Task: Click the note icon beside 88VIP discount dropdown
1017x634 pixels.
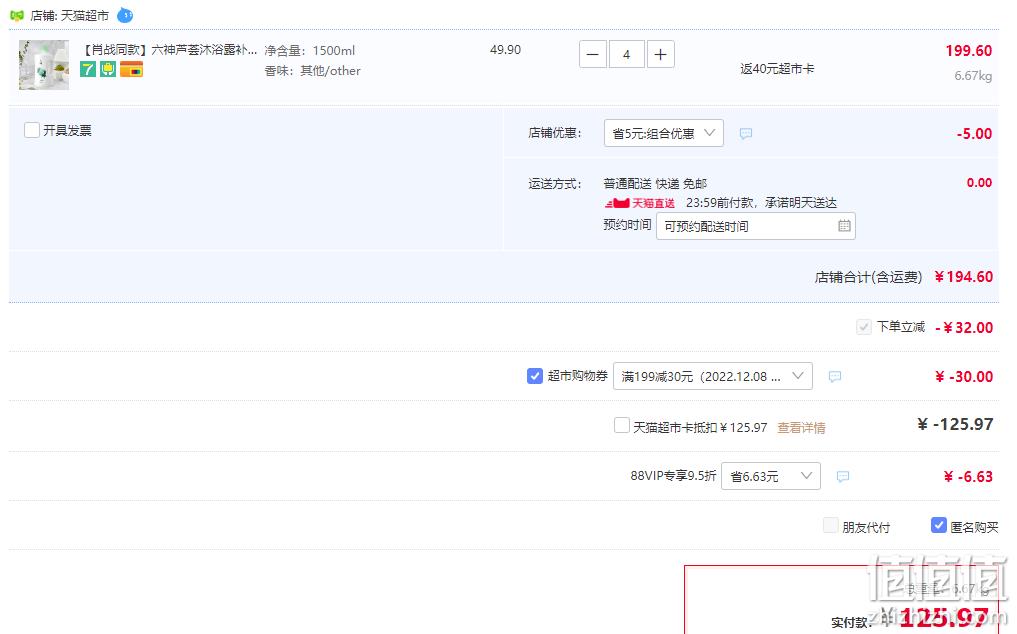Action: pyautogui.click(x=843, y=476)
